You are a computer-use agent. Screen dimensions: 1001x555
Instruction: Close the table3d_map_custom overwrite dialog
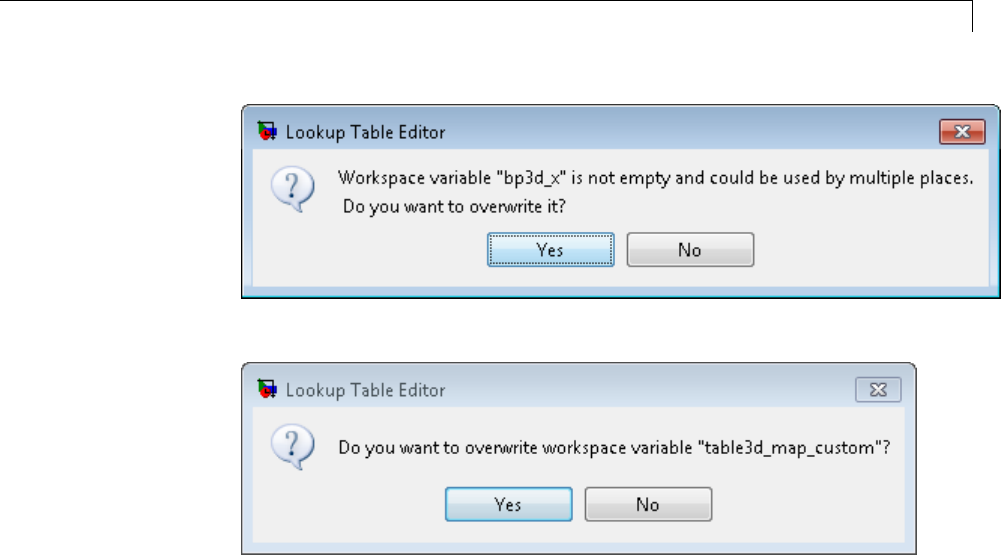coord(879,389)
